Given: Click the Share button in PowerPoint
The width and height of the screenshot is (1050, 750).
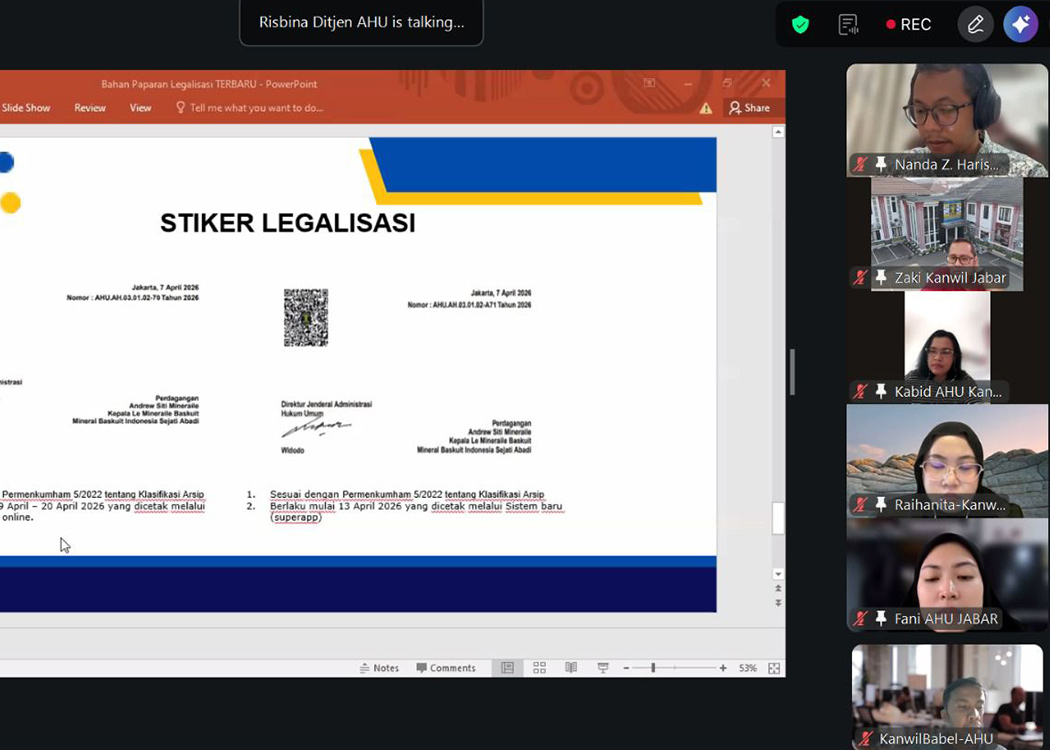Looking at the screenshot, I should click(x=750, y=108).
